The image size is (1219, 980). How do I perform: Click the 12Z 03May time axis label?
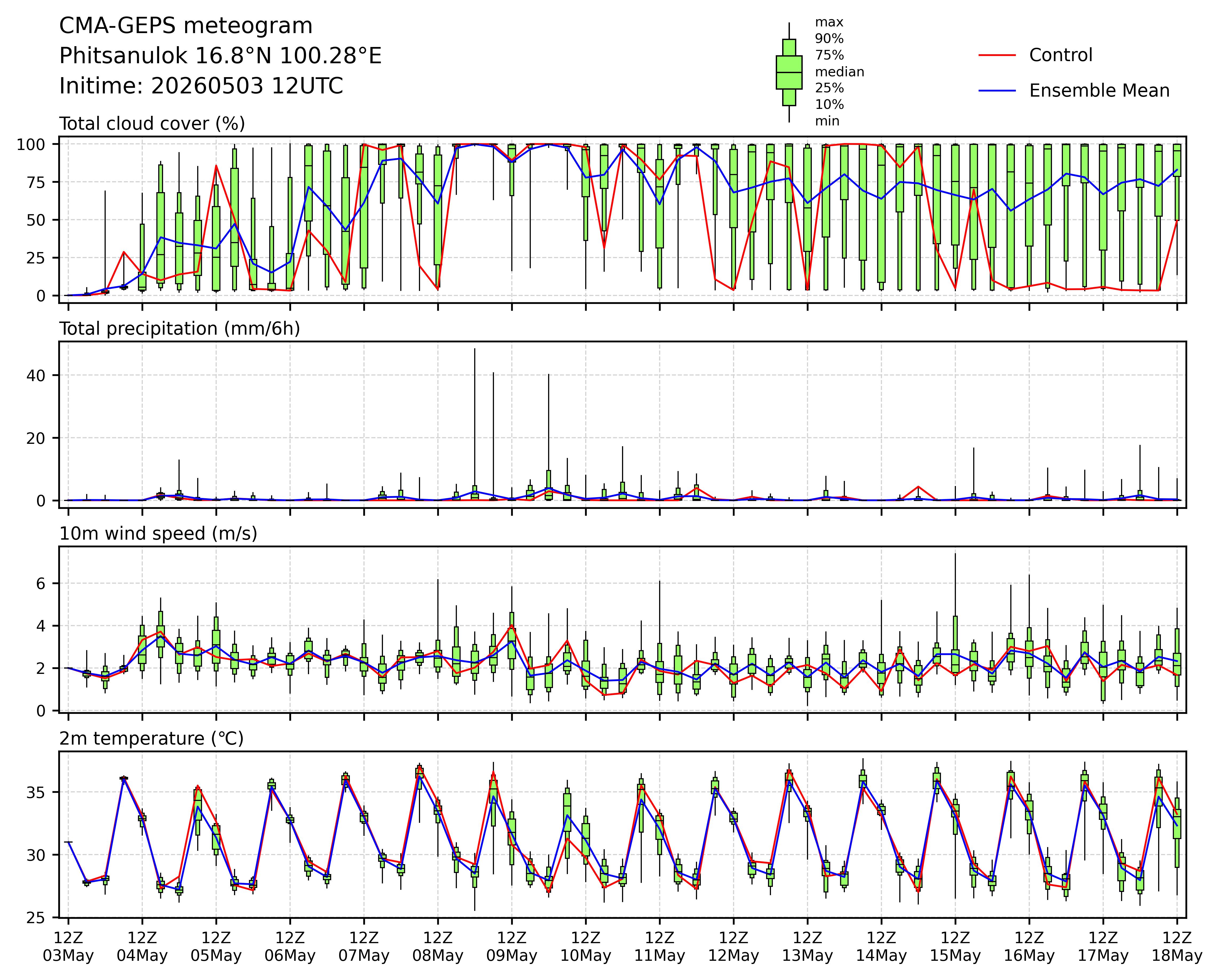click(x=68, y=947)
